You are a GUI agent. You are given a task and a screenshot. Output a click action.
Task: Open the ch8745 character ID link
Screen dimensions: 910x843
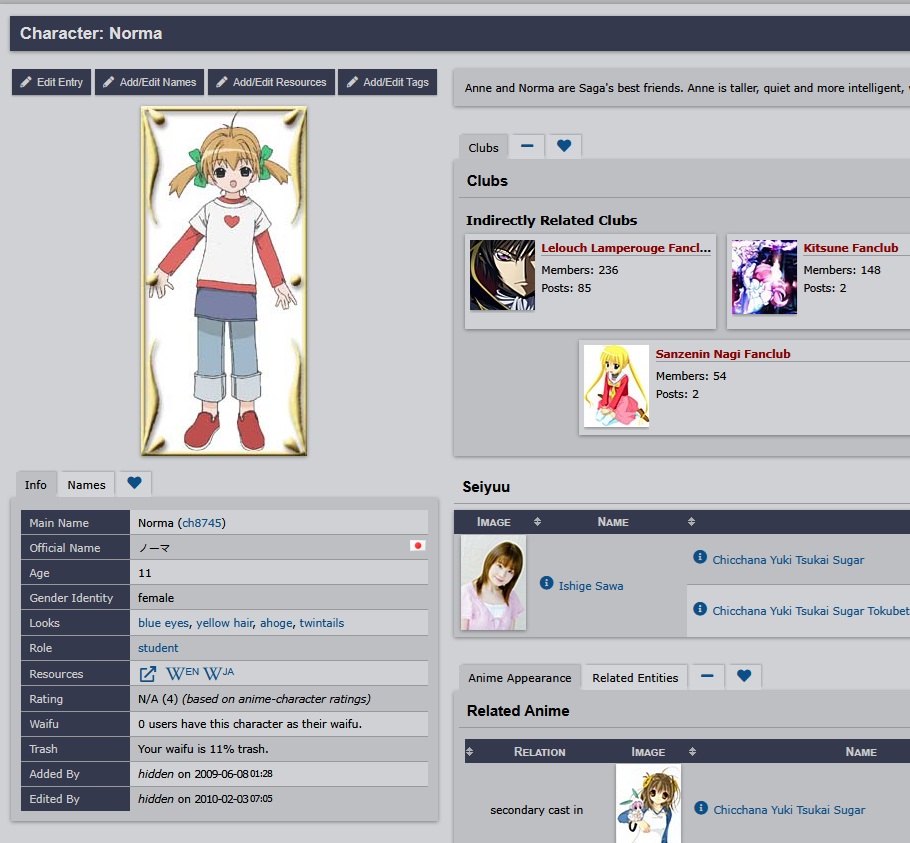(201, 523)
